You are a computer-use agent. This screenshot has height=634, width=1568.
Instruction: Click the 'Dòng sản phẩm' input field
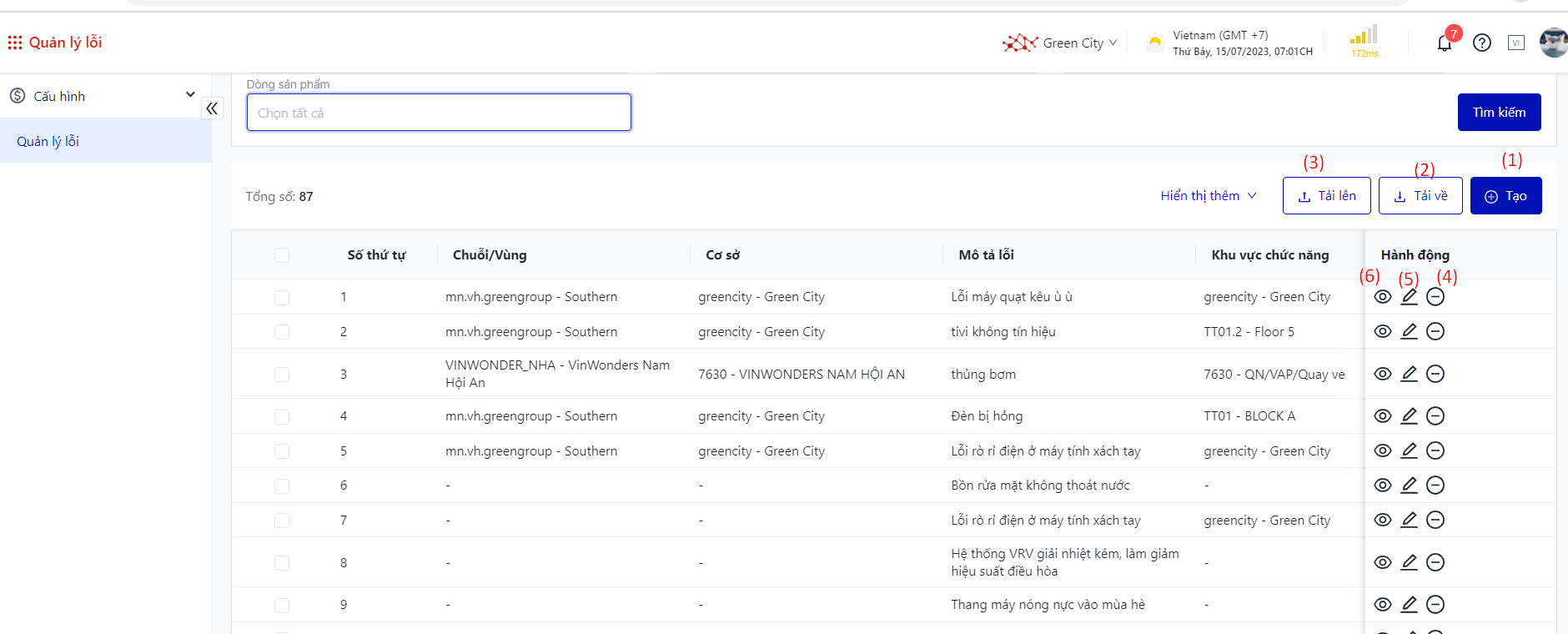click(x=439, y=113)
